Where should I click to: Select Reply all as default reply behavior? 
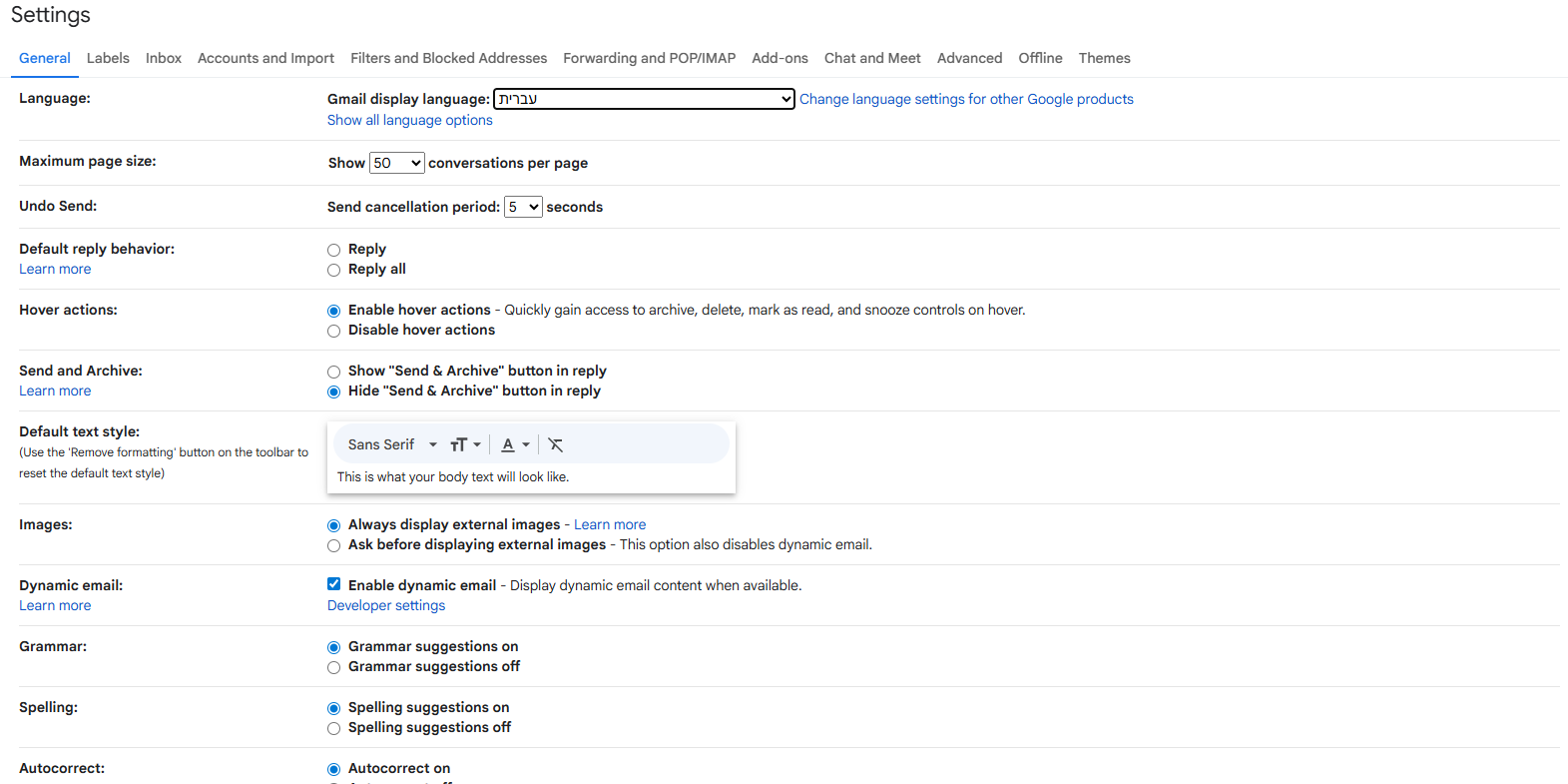coord(333,270)
